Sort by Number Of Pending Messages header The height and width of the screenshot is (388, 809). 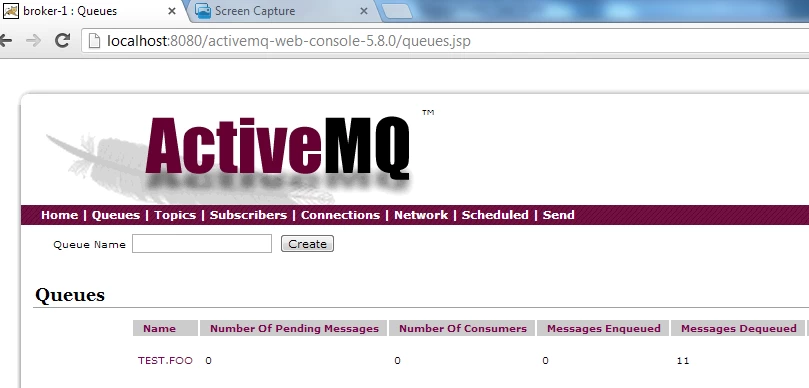click(294, 329)
